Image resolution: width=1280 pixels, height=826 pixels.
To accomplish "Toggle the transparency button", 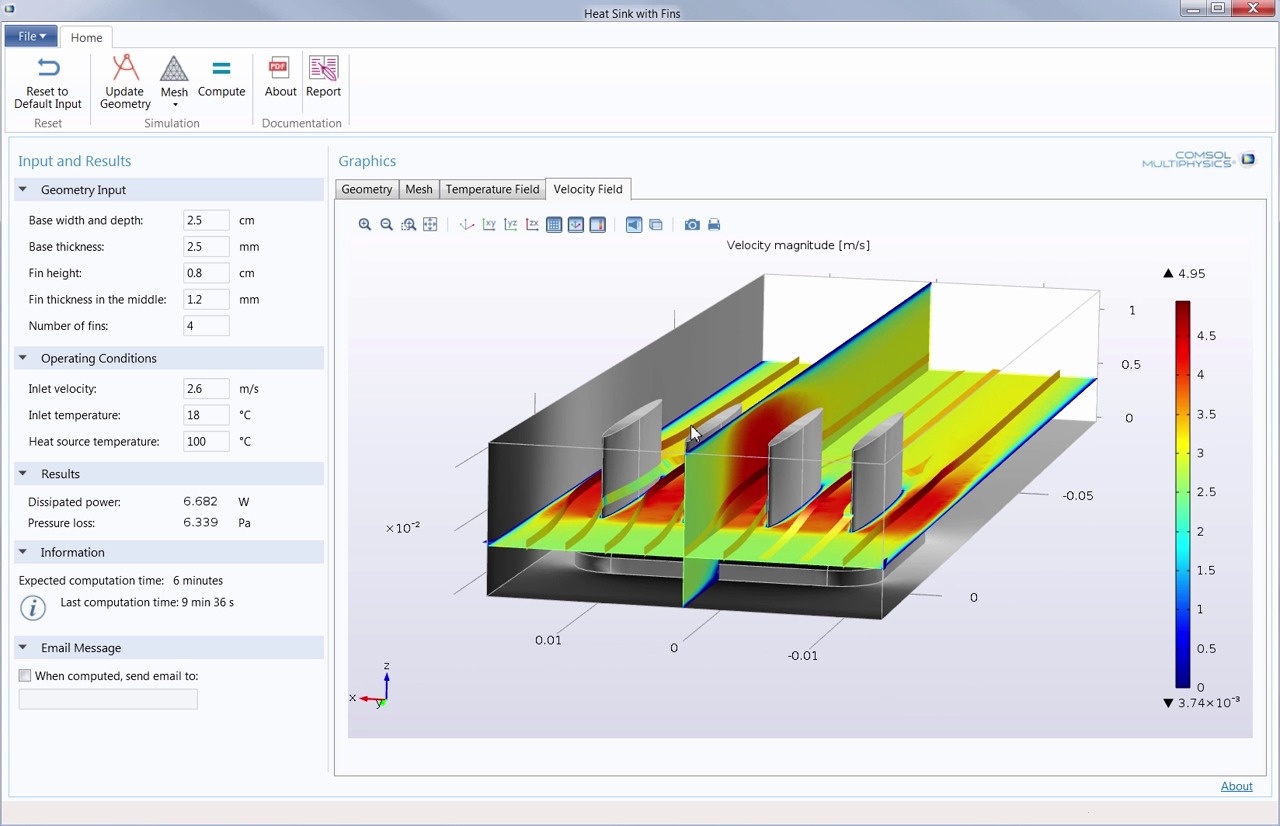I will (656, 225).
